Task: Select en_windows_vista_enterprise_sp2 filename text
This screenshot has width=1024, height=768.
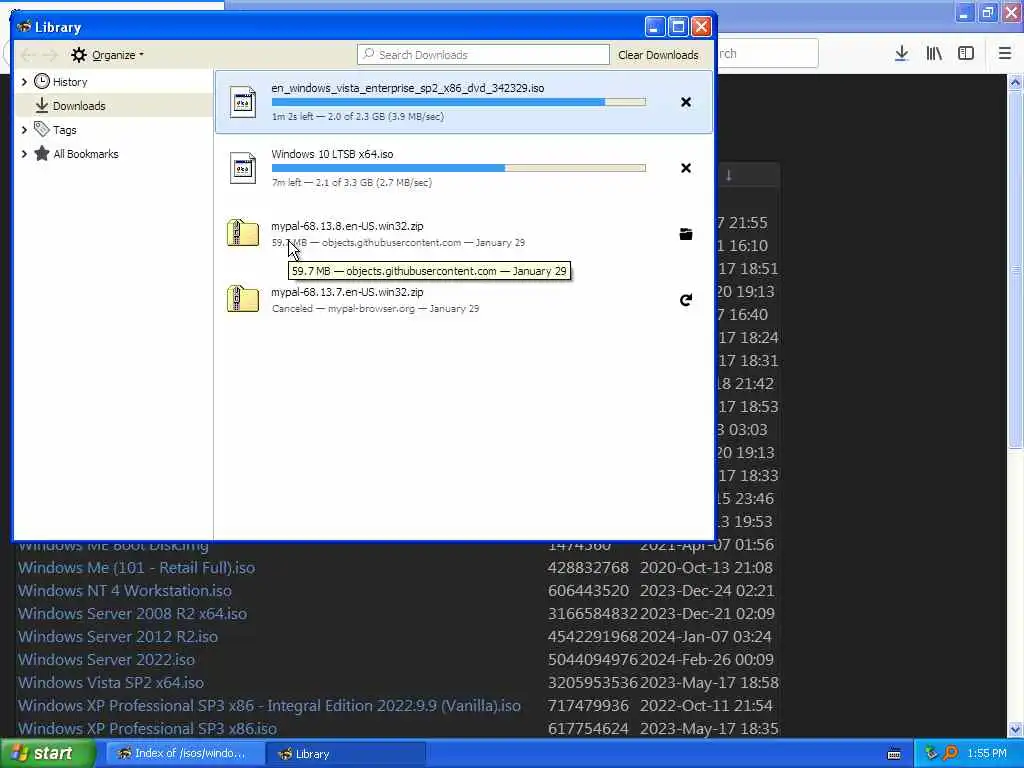Action: 408,88
